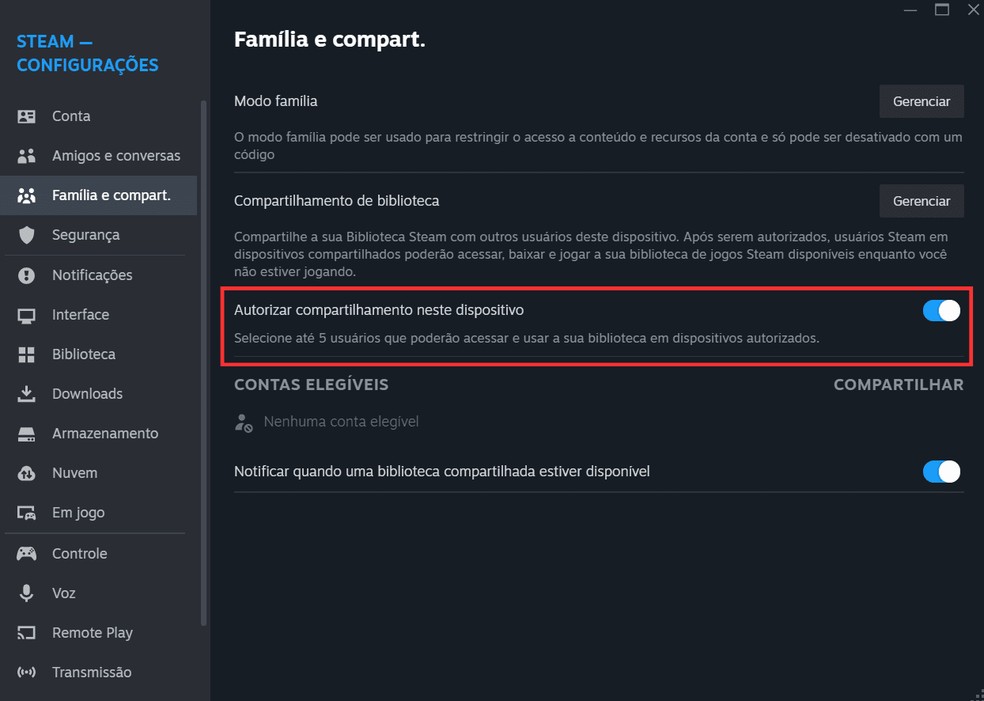Click the Conta ID card icon
Image resolution: width=984 pixels, height=701 pixels.
(27, 116)
